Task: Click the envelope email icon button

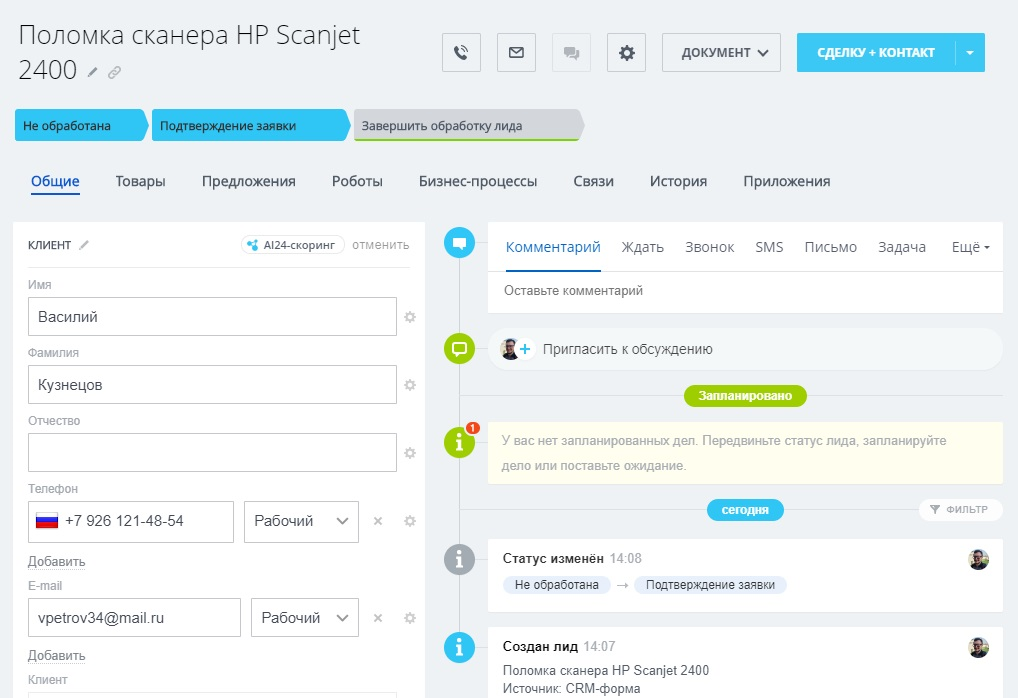Action: tap(516, 53)
